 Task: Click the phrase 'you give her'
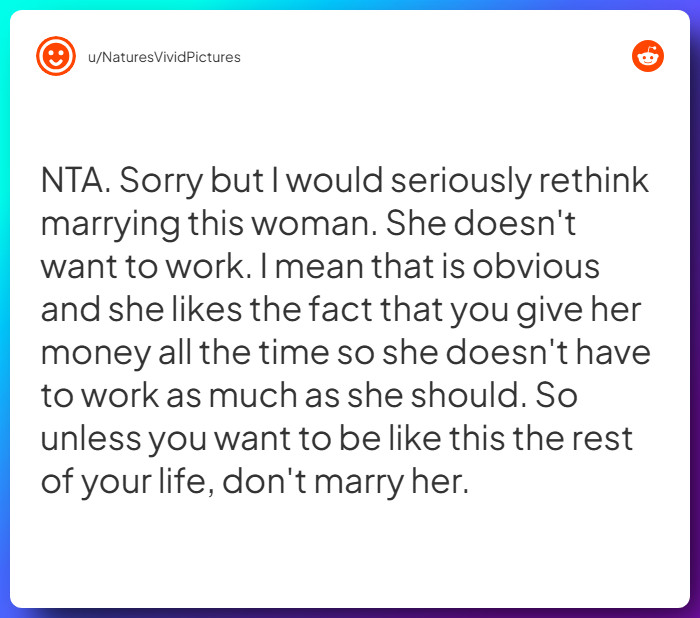(546, 311)
